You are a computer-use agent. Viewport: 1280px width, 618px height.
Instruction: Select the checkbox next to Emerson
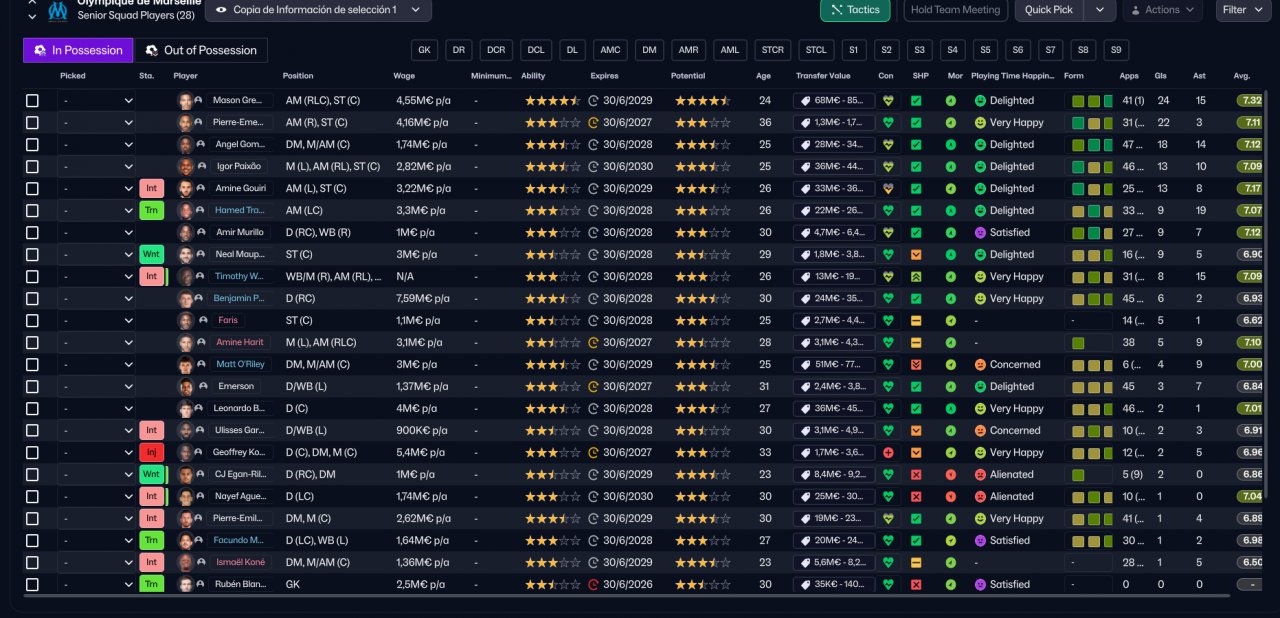click(x=32, y=387)
